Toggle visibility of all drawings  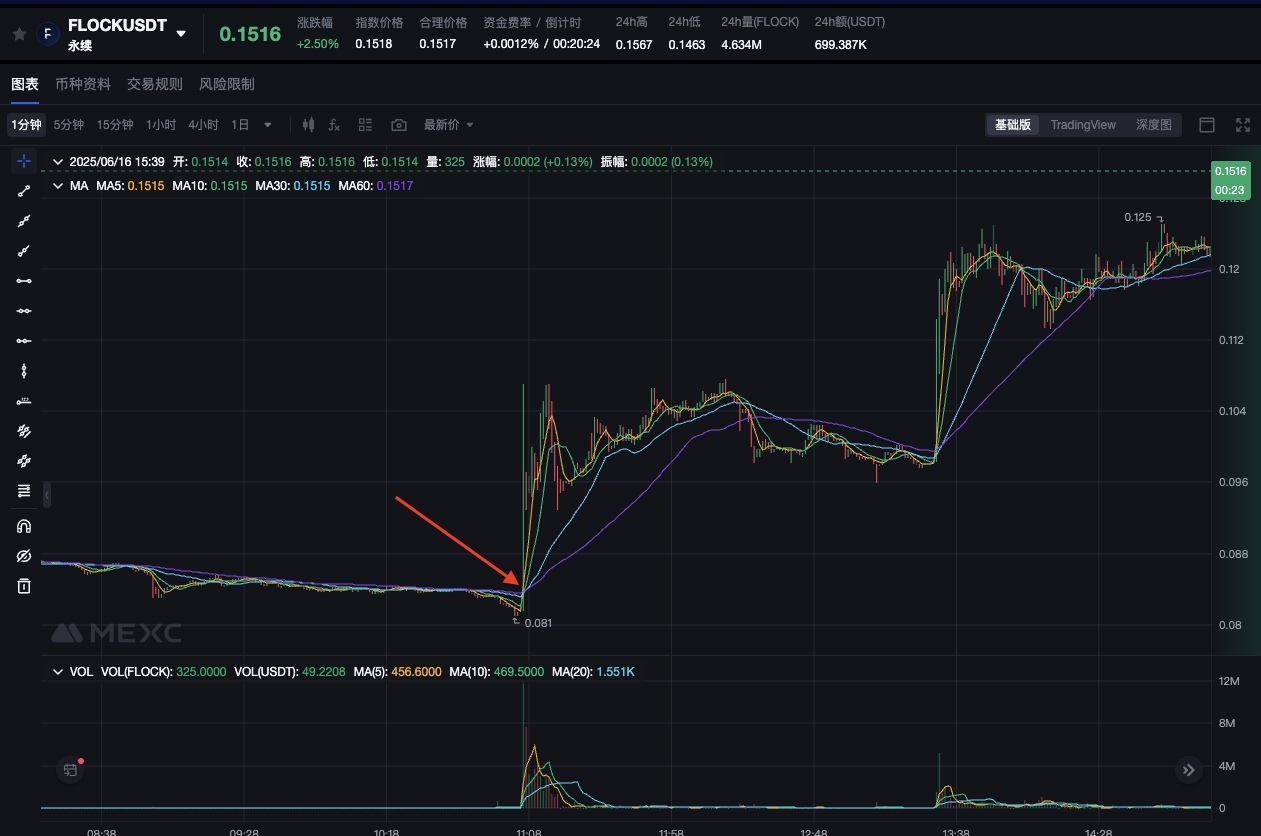[24, 556]
